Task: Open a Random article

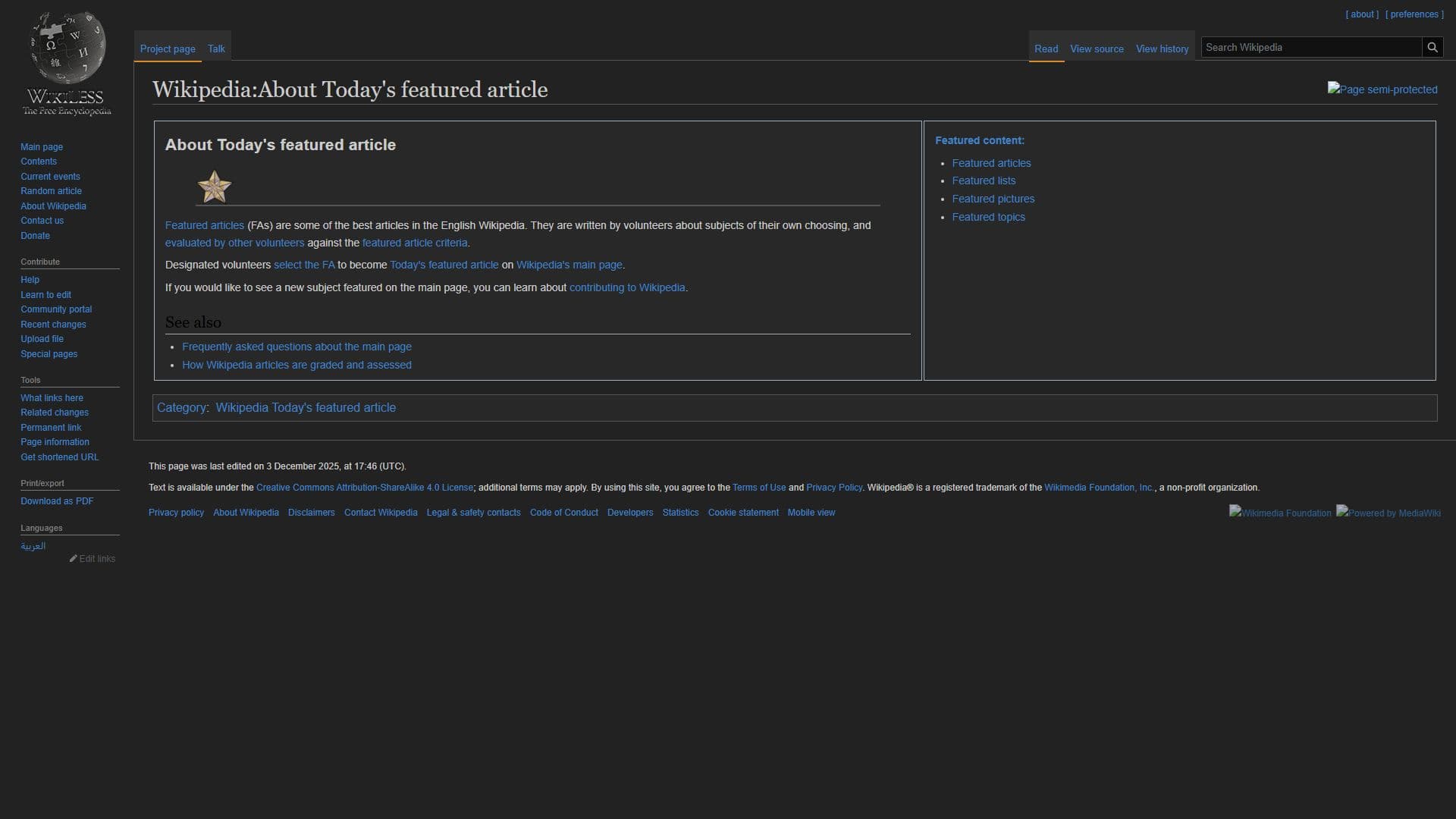Action: click(x=51, y=191)
